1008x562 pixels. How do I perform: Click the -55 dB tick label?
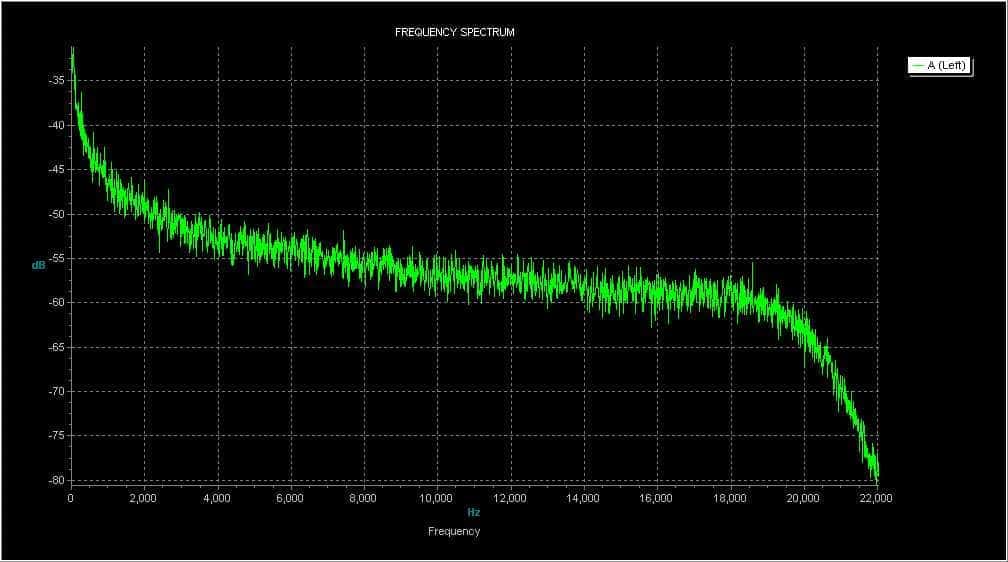57,258
